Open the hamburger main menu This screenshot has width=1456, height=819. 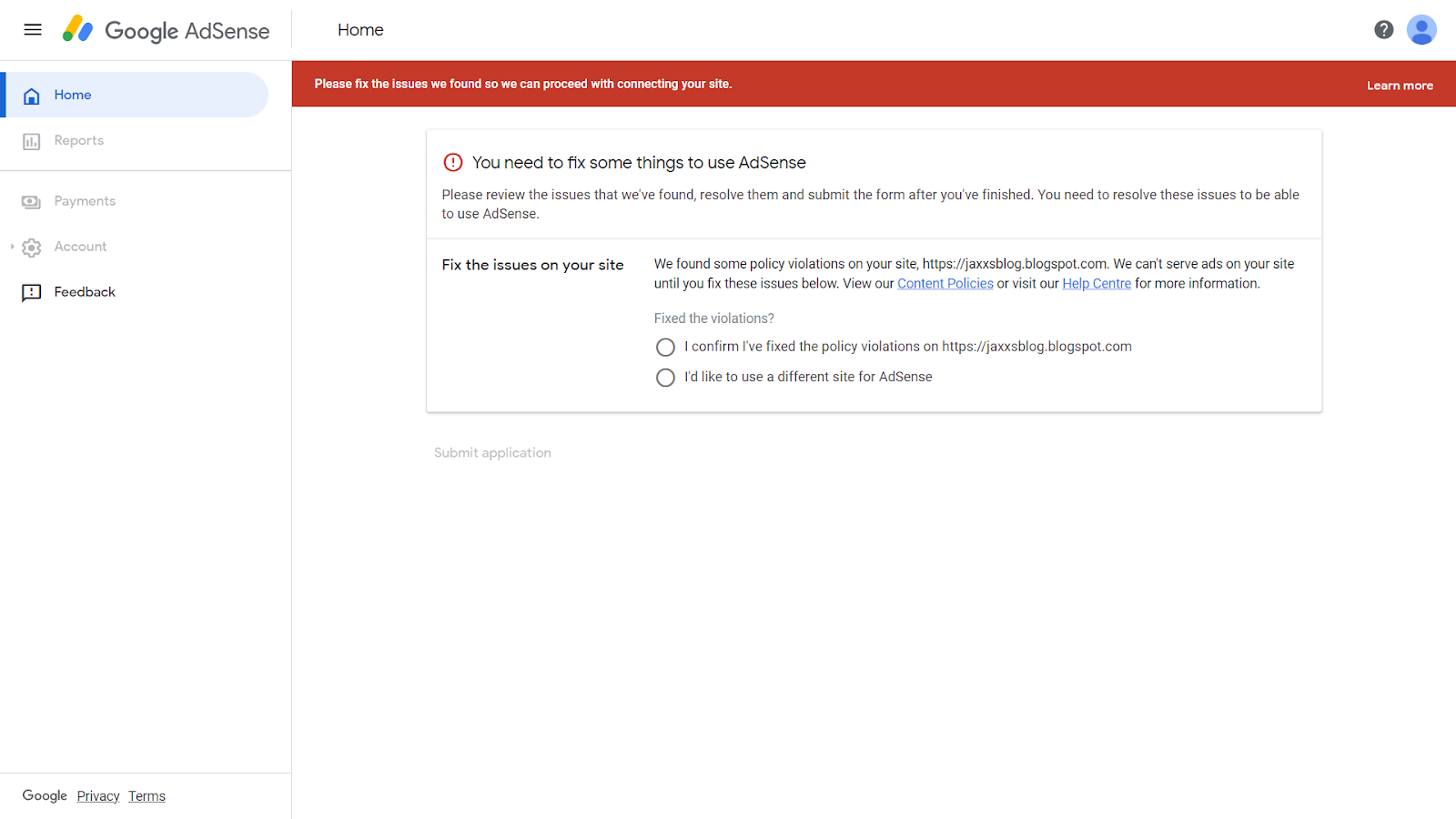coord(33,30)
